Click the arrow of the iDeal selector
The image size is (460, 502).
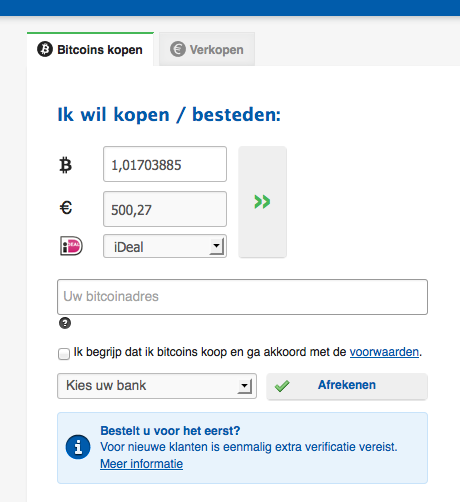pos(217,246)
